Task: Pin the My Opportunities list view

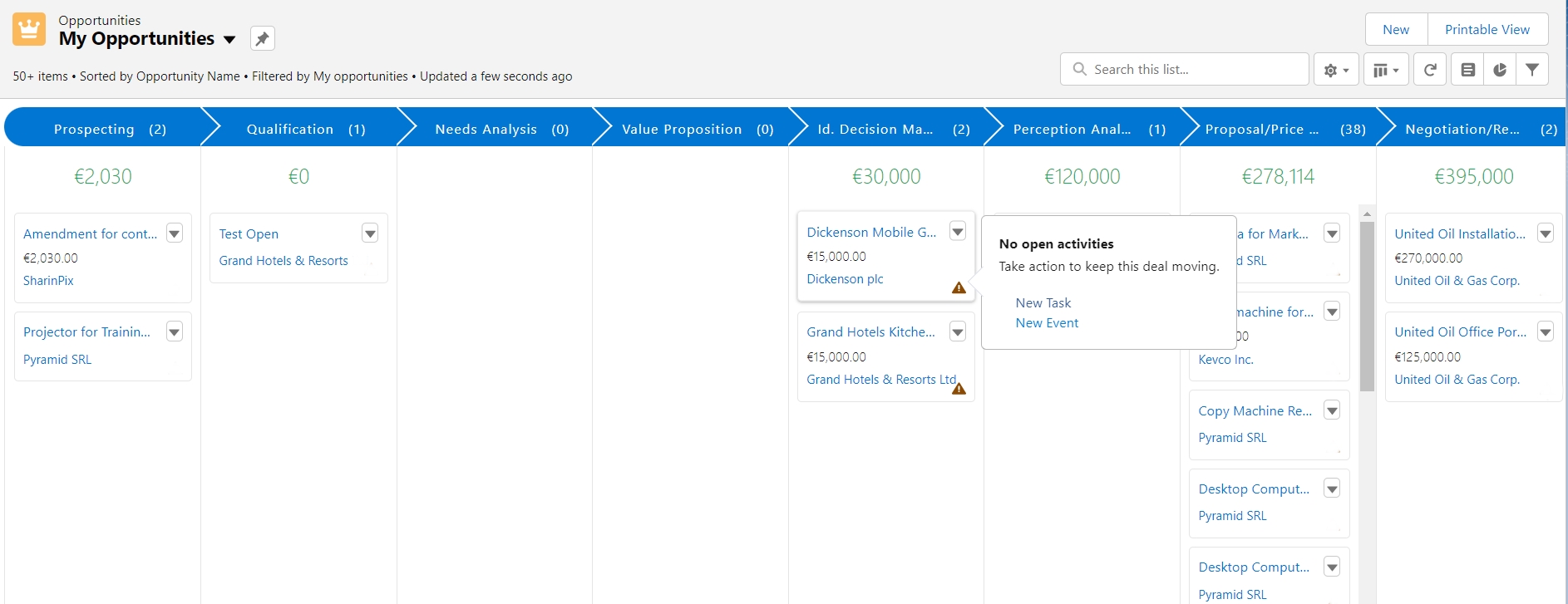Action: tap(263, 38)
